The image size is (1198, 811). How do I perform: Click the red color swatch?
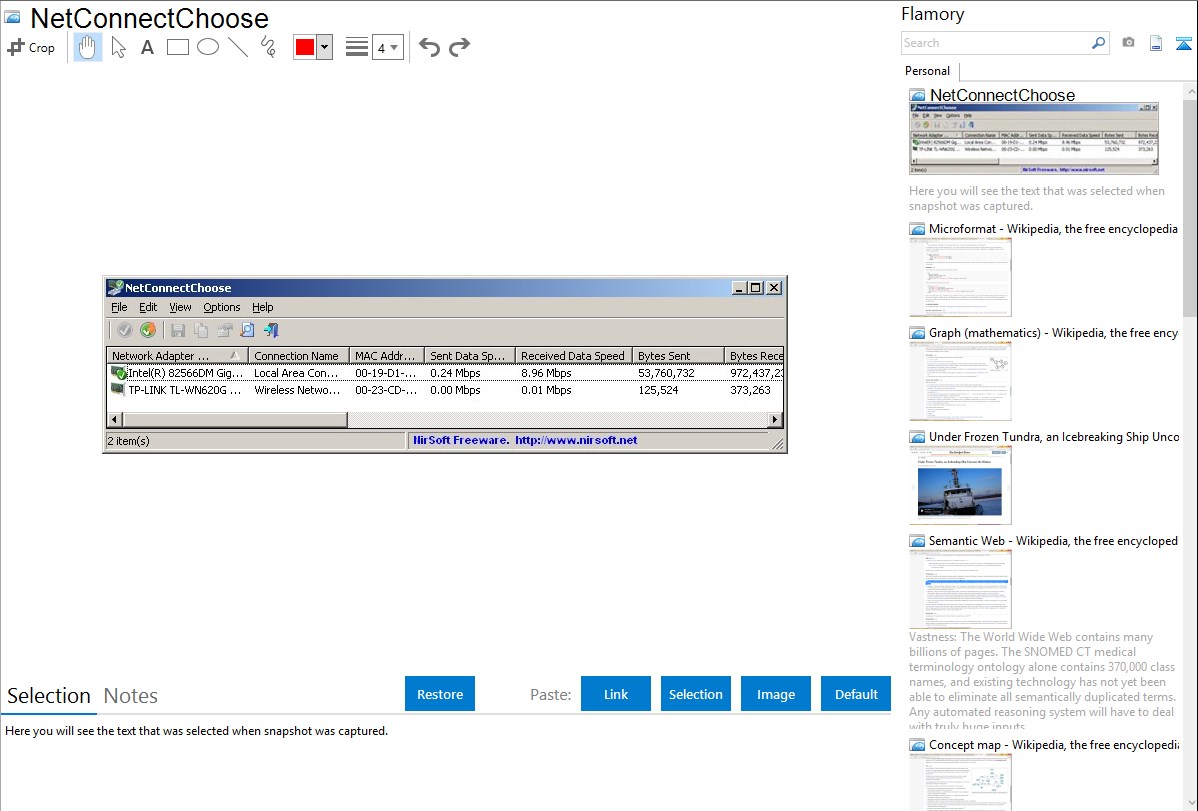point(305,47)
